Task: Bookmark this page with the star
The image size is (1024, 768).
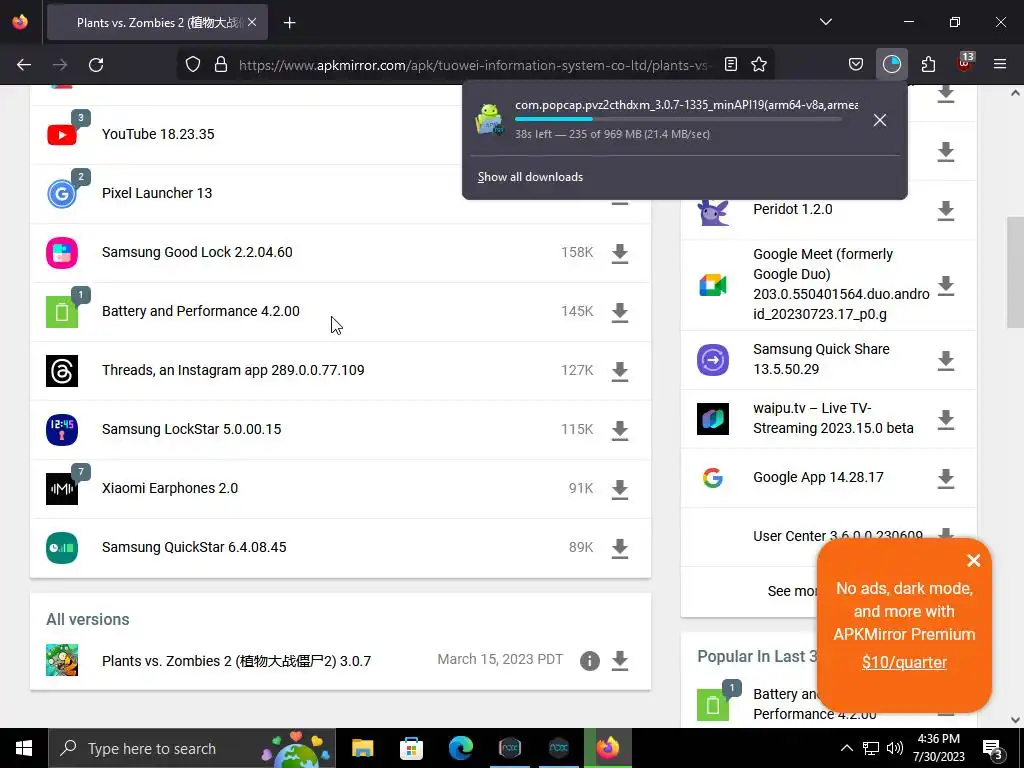Action: 758,64
